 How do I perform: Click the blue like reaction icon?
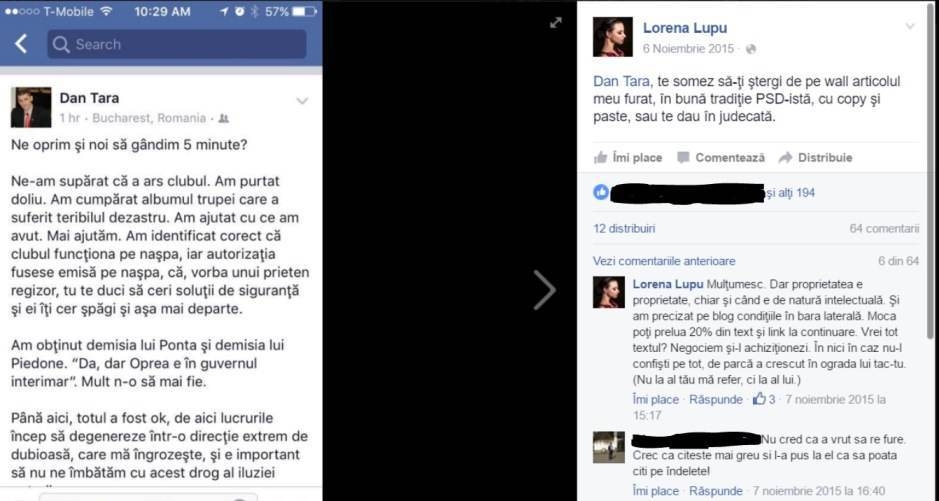pyautogui.click(x=601, y=192)
